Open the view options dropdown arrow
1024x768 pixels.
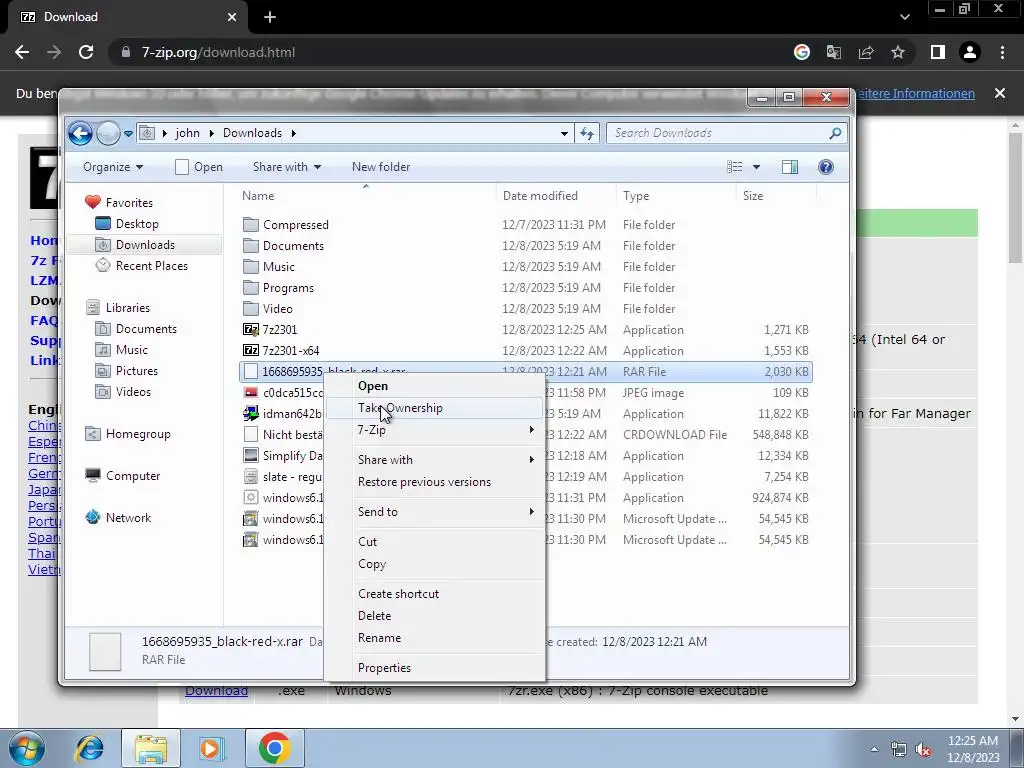coord(756,167)
